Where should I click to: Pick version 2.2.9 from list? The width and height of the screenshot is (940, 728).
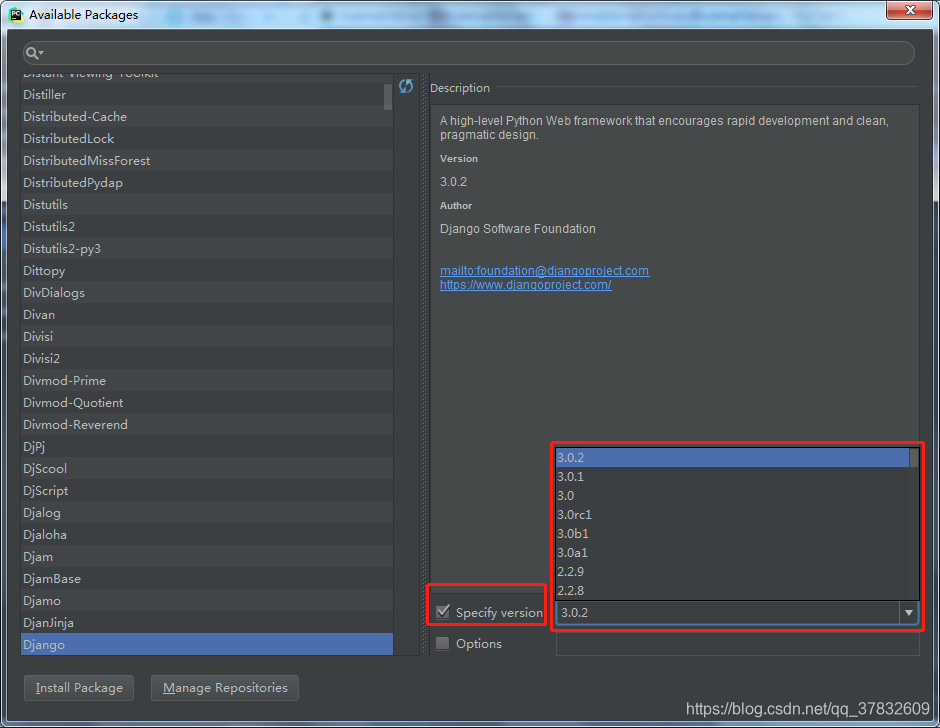[732, 572]
